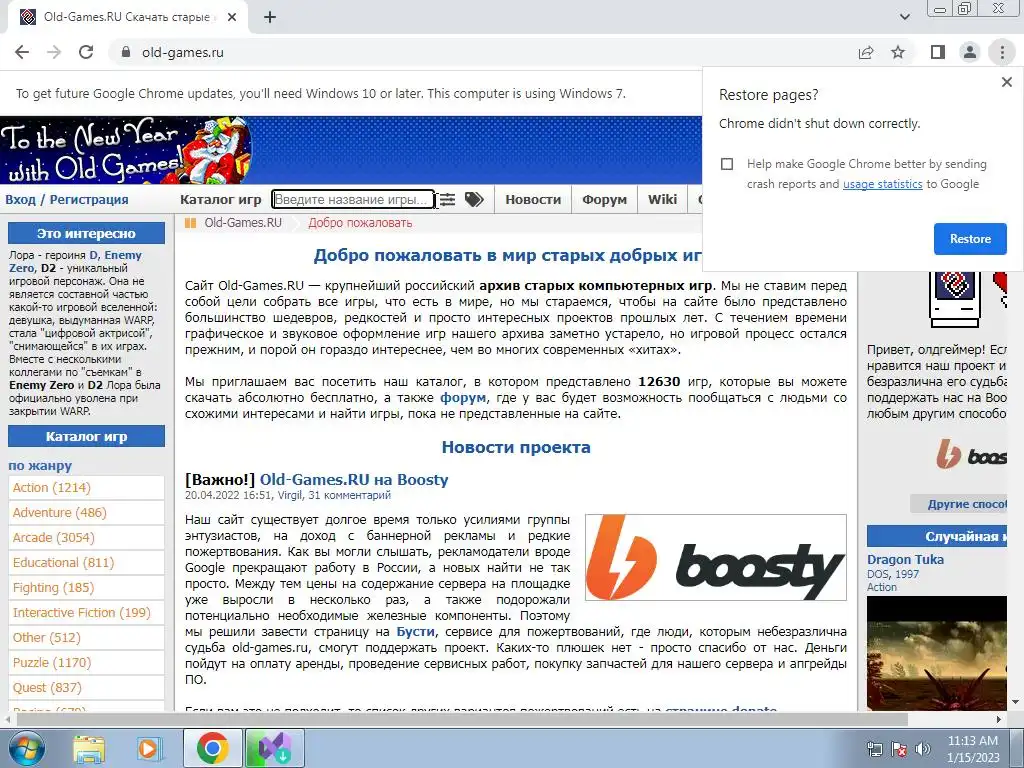1024x768 pixels.
Task: Dismiss the Restore pages popup
Action: (1006, 82)
